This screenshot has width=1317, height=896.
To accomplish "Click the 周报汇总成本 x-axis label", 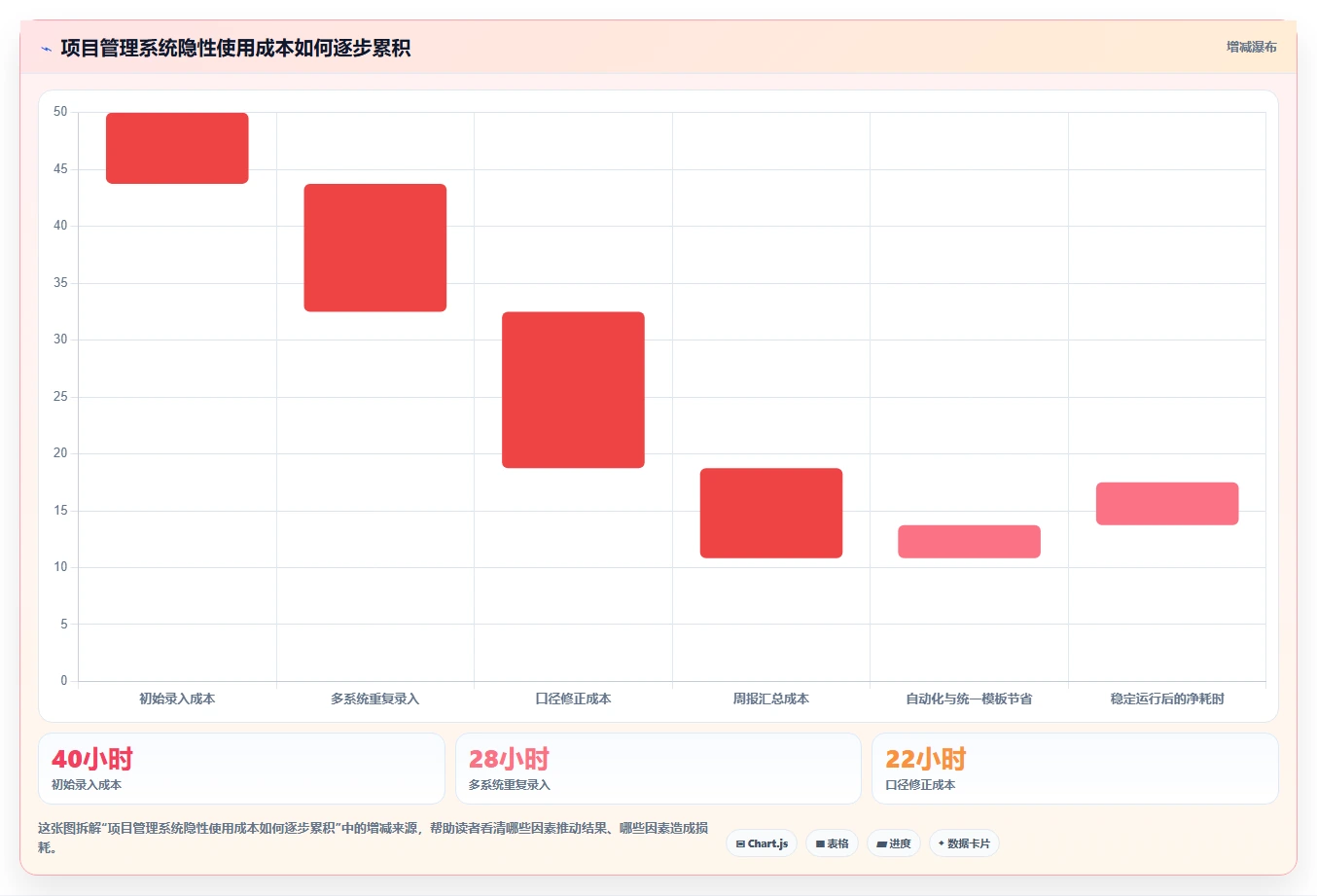I will click(771, 699).
